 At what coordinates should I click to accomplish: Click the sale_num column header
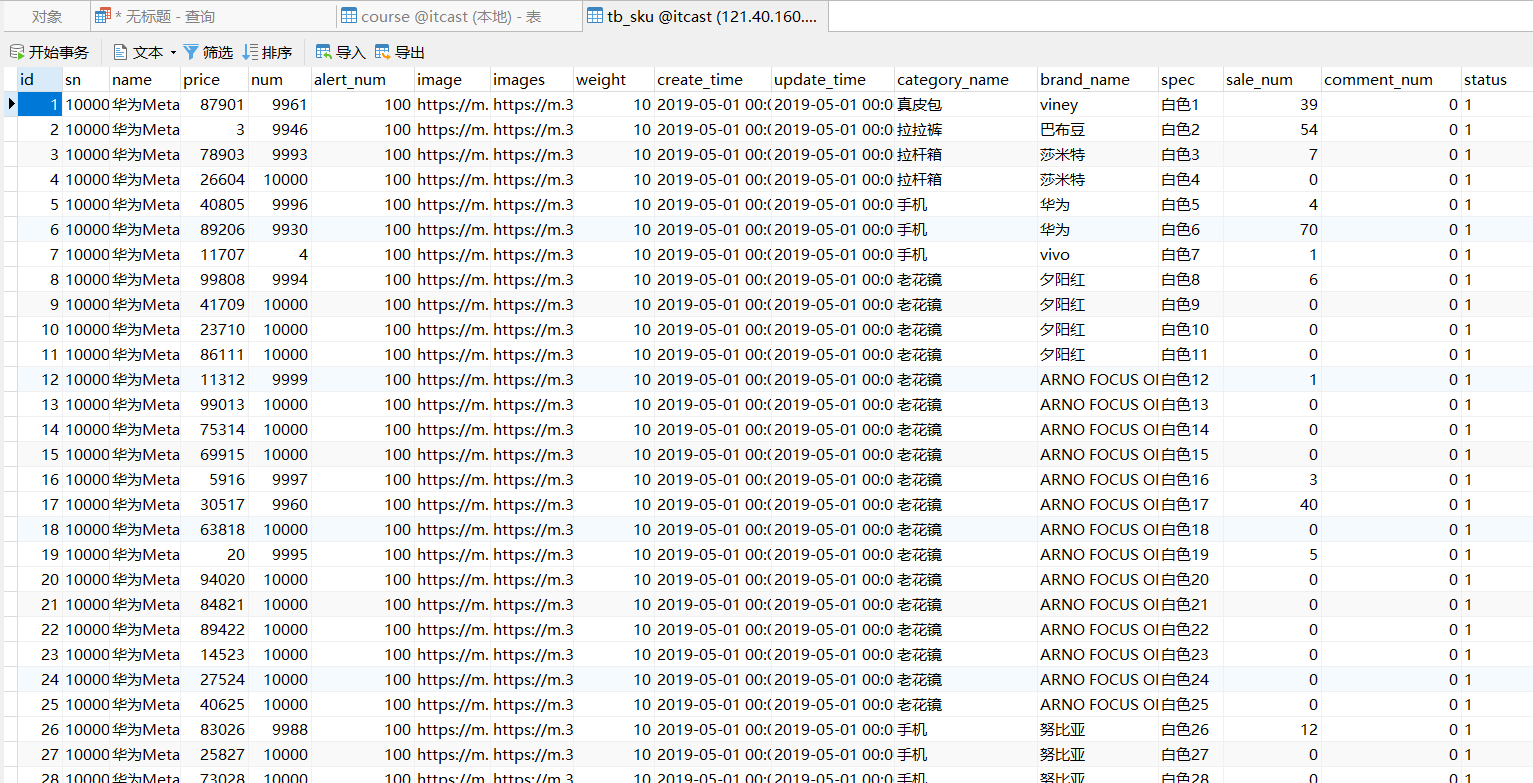1273,80
